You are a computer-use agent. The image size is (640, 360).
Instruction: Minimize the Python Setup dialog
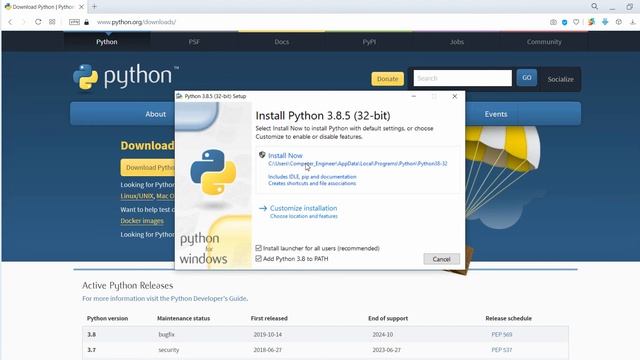(414, 96)
